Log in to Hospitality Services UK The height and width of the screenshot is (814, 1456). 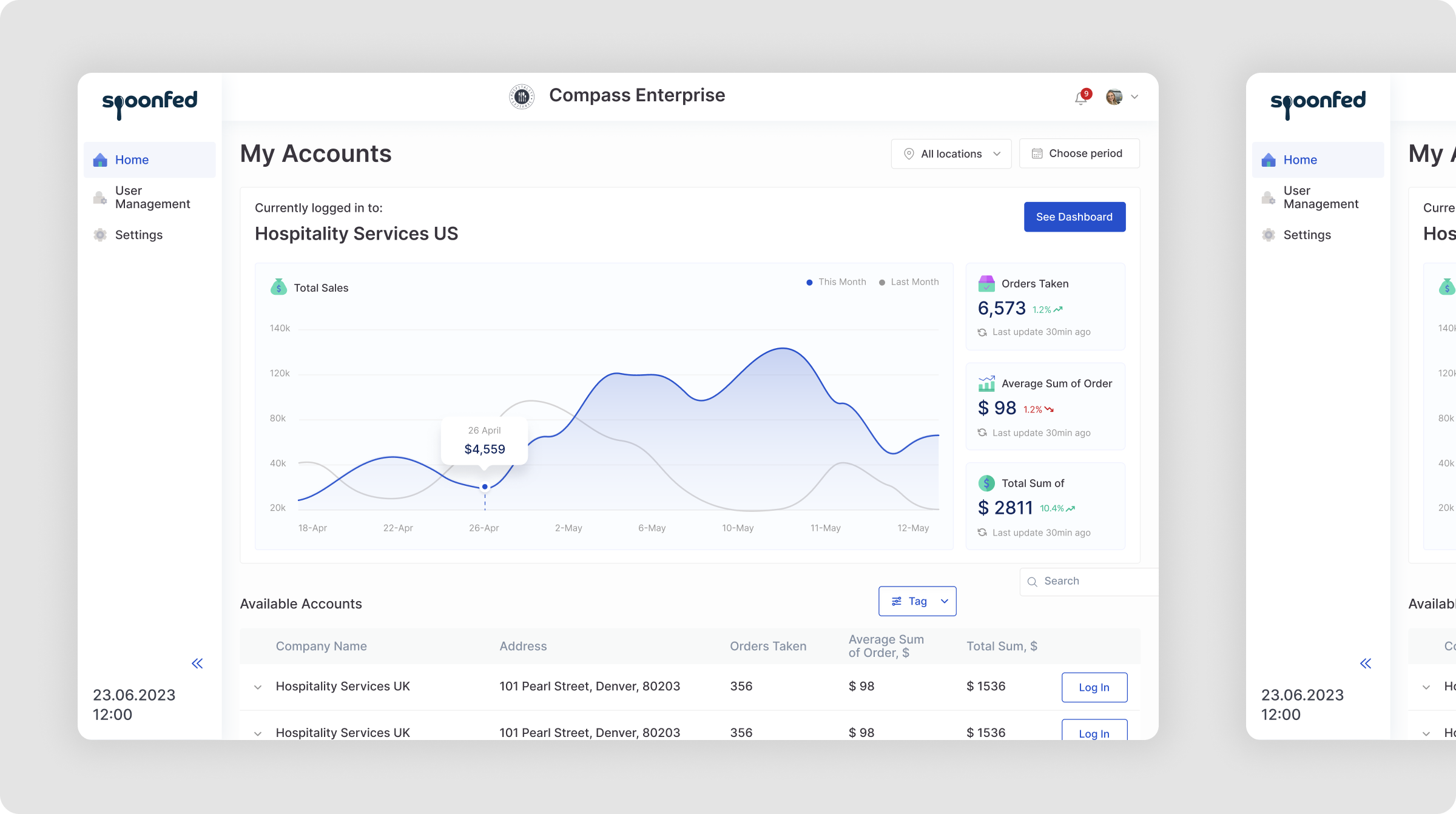(1094, 687)
